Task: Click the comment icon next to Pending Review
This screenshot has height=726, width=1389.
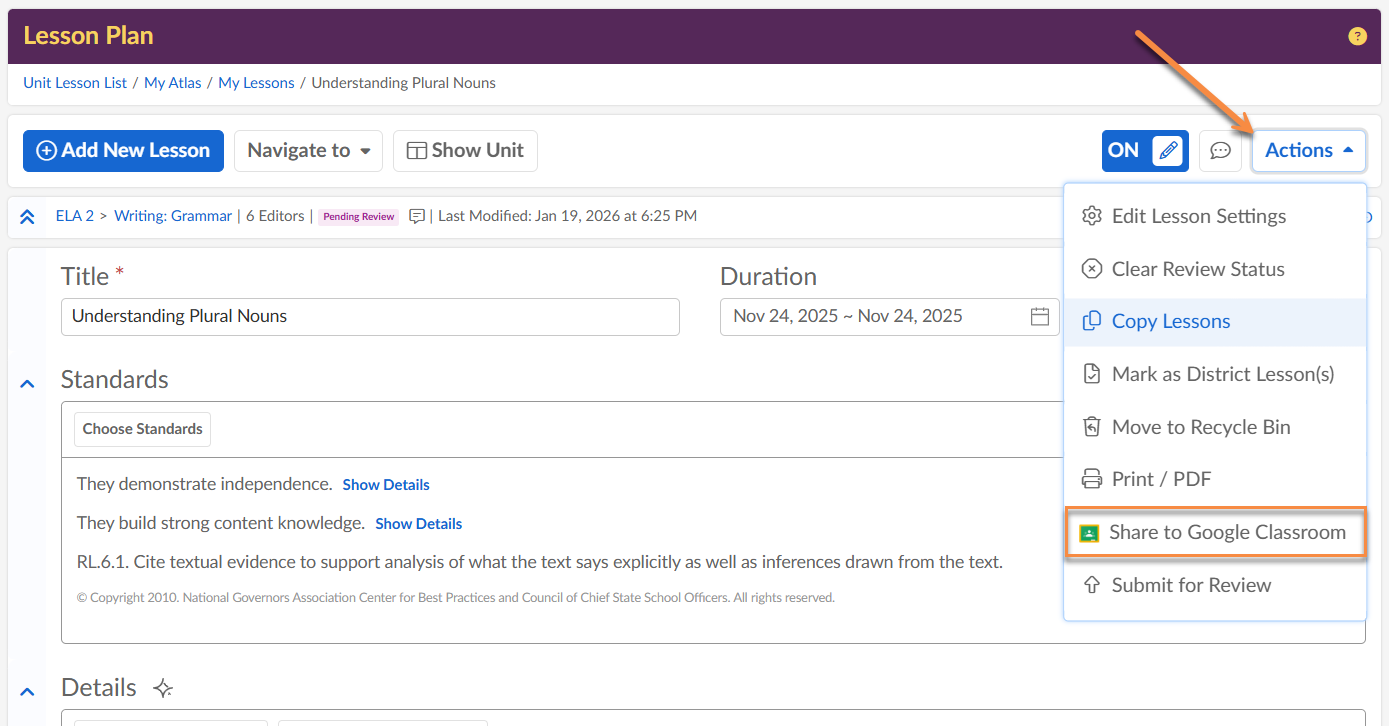Action: (417, 216)
